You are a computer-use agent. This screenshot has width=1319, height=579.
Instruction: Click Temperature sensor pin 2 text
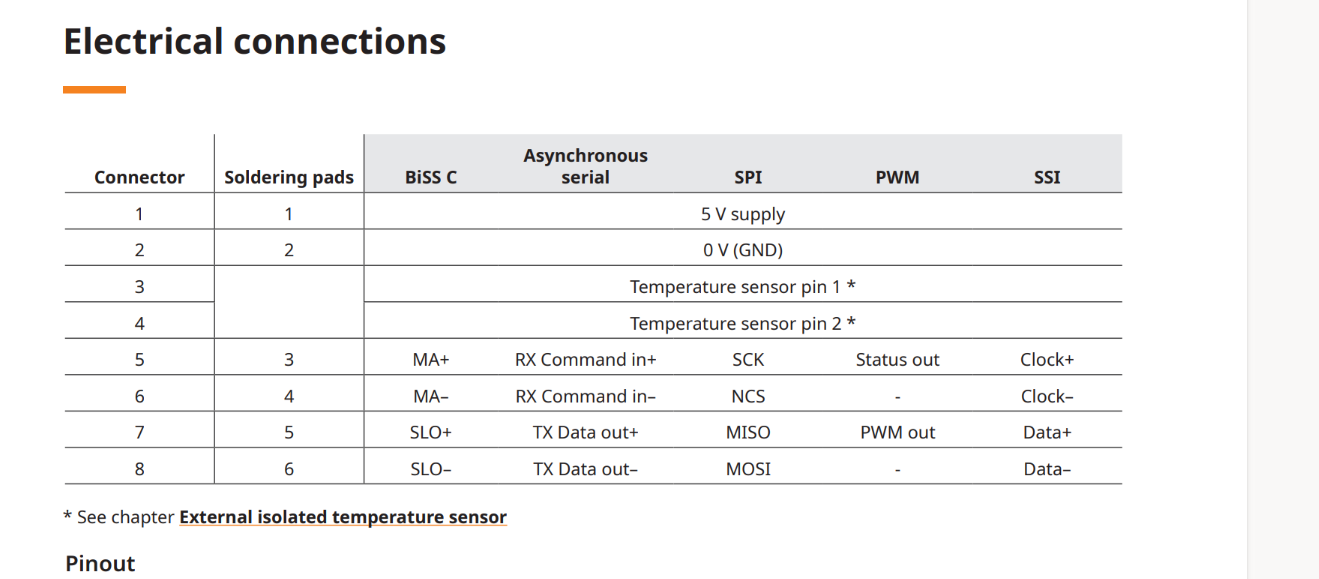[743, 323]
